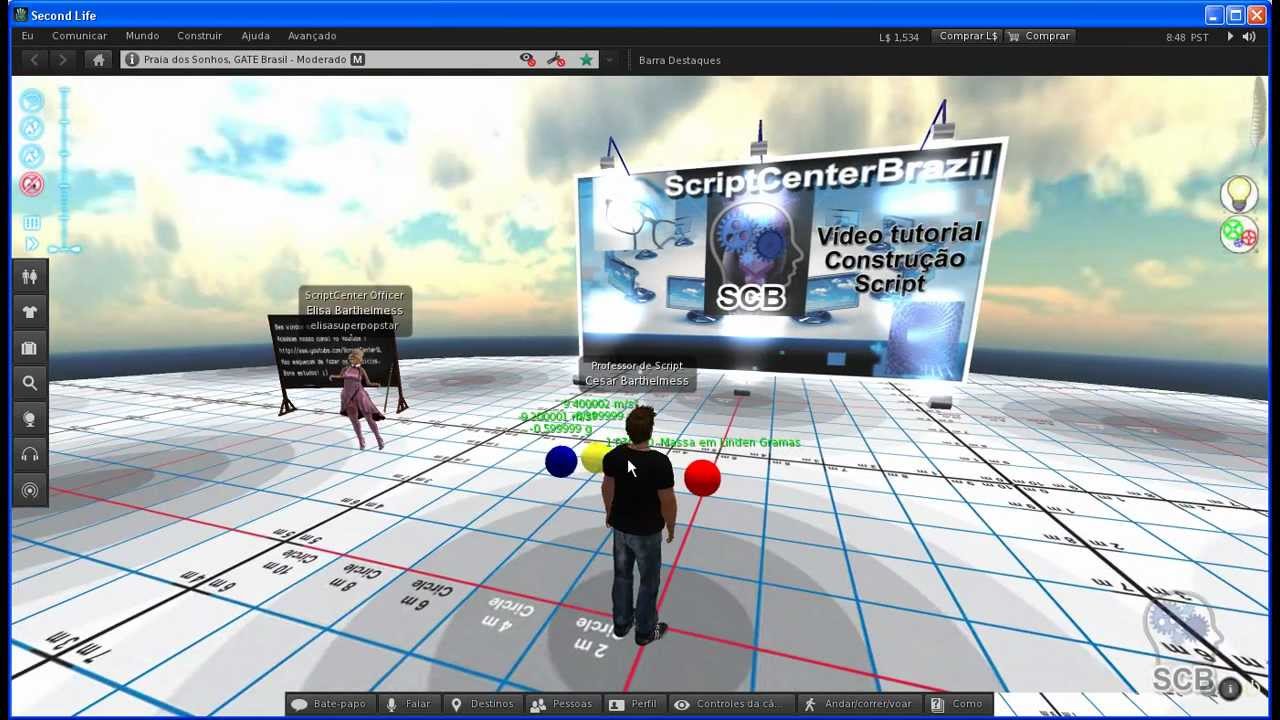Viewport: 1280px width, 720px height.
Task: Open the Mundo menu
Action: [x=142, y=36]
